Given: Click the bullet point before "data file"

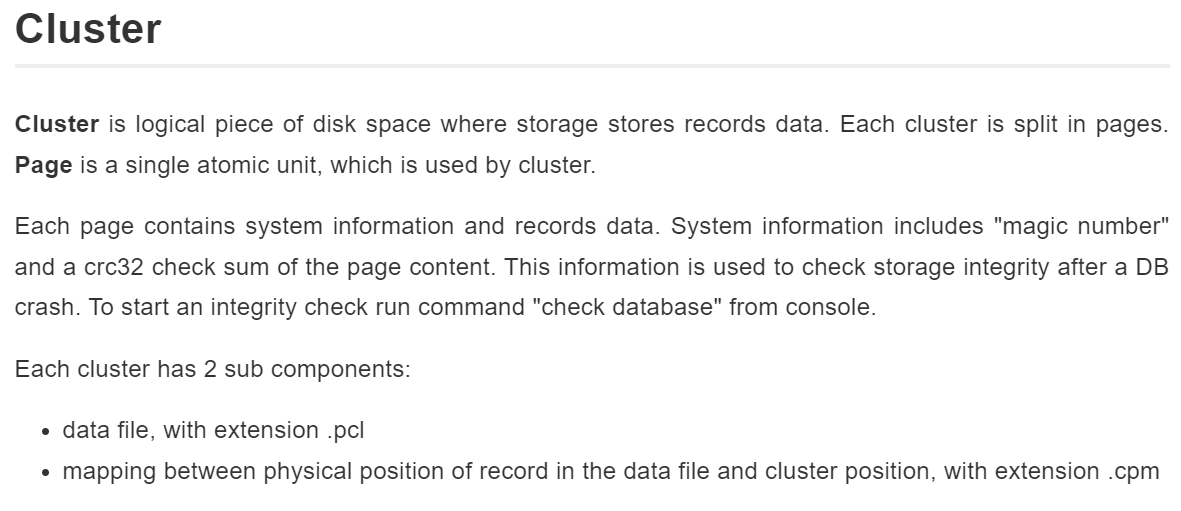Looking at the screenshot, I should tap(47, 432).
